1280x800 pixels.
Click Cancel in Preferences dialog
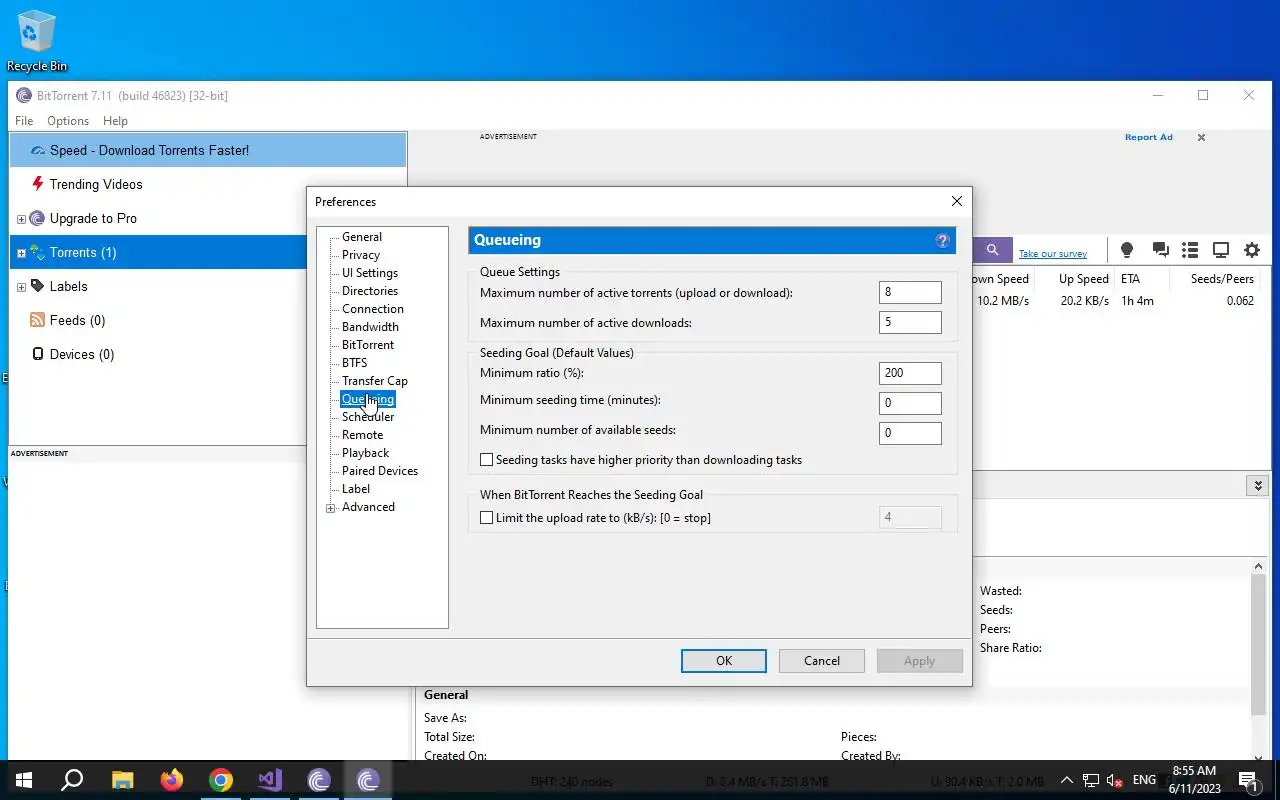[822, 661]
